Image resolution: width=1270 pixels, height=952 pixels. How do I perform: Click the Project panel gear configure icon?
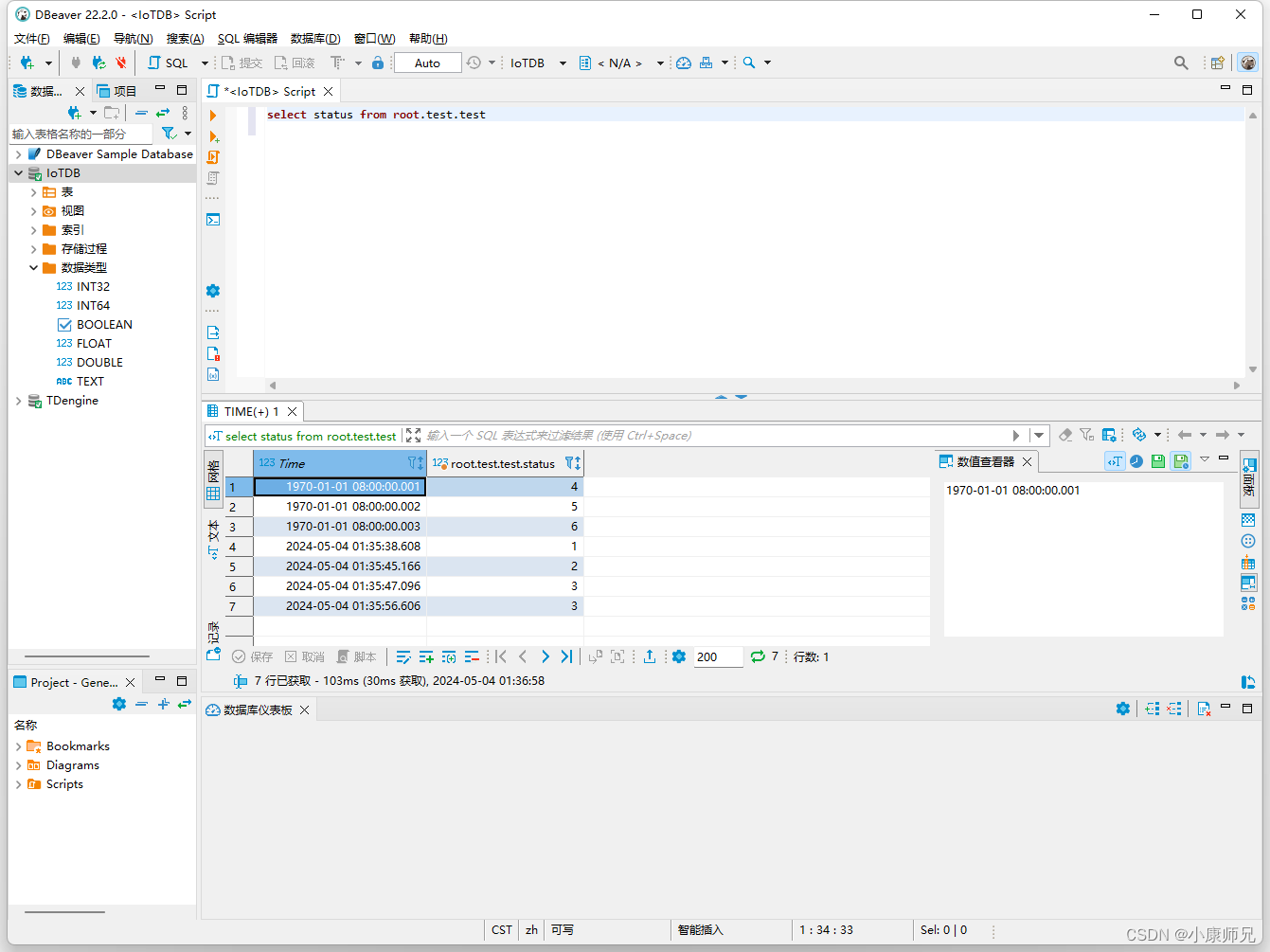[x=119, y=704]
